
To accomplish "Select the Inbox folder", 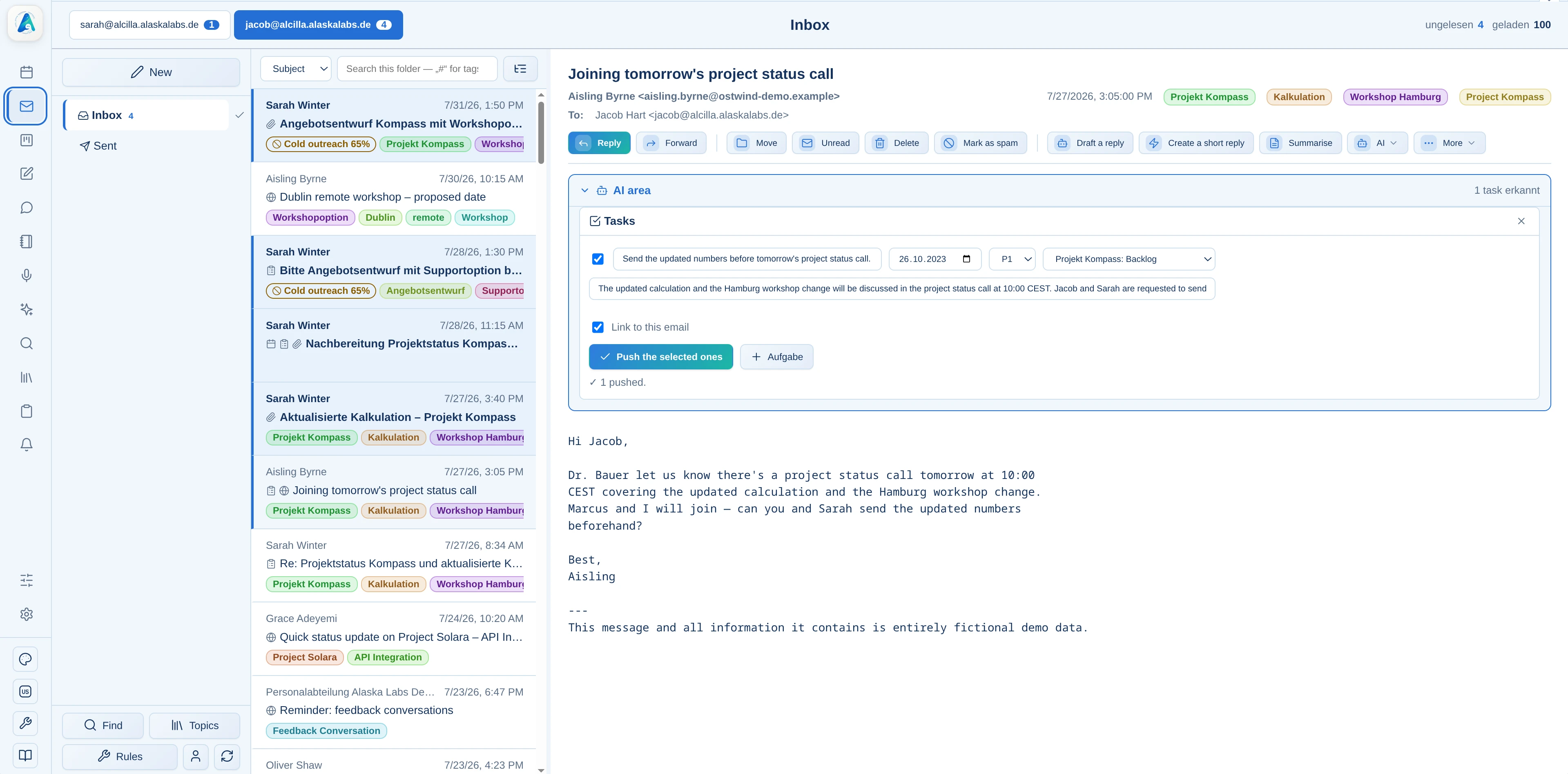I will click(x=147, y=115).
